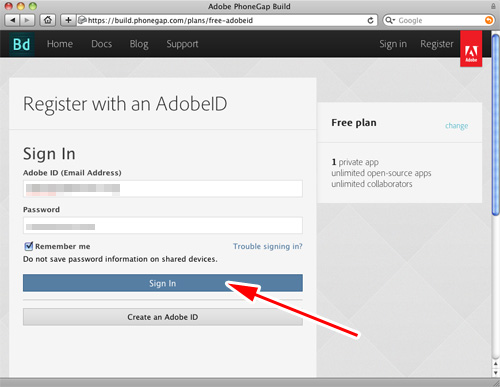Click the change link beside Free plan

tap(457, 126)
